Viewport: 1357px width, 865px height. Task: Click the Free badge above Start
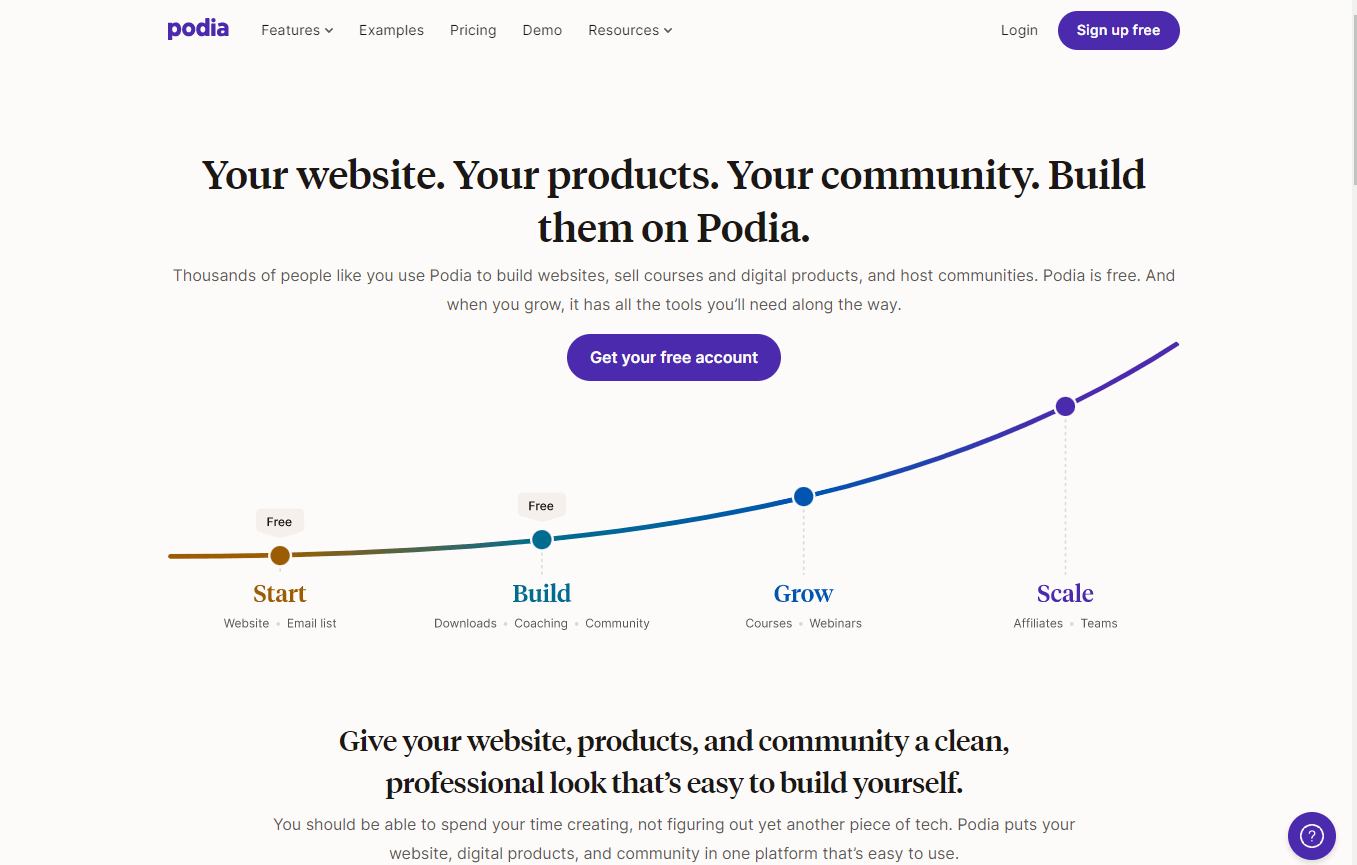(279, 522)
